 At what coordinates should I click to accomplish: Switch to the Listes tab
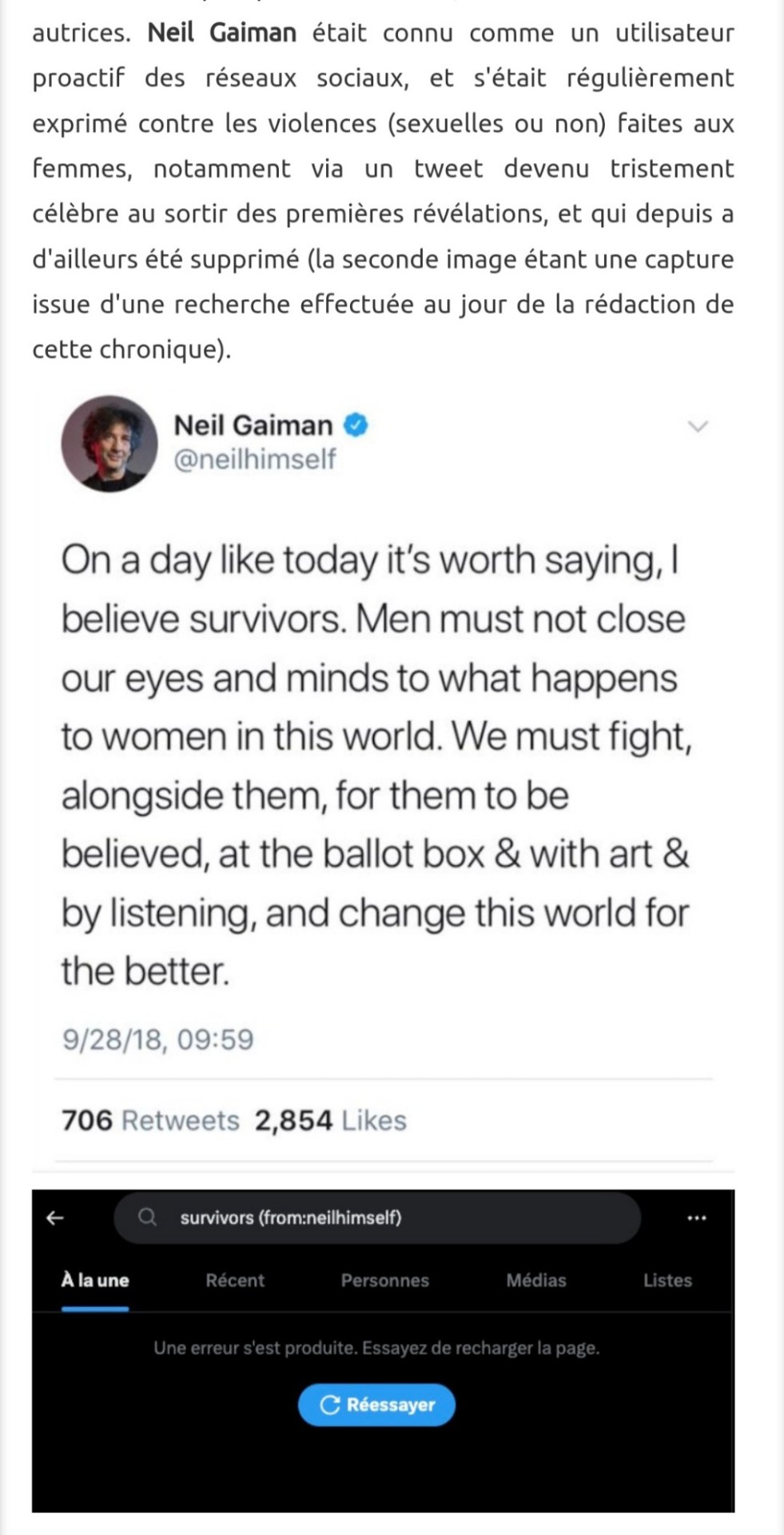coord(667,1280)
